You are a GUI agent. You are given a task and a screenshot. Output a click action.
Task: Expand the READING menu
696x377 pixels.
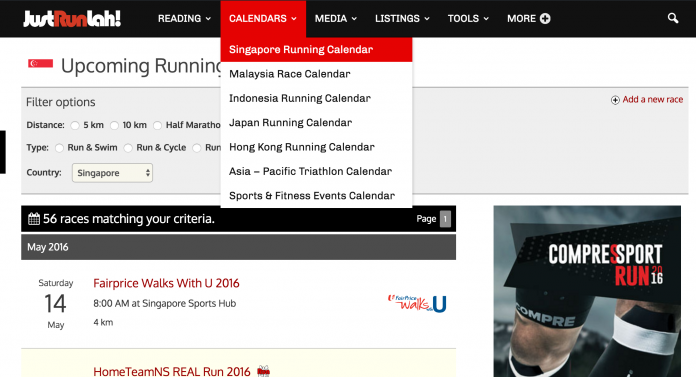point(184,19)
